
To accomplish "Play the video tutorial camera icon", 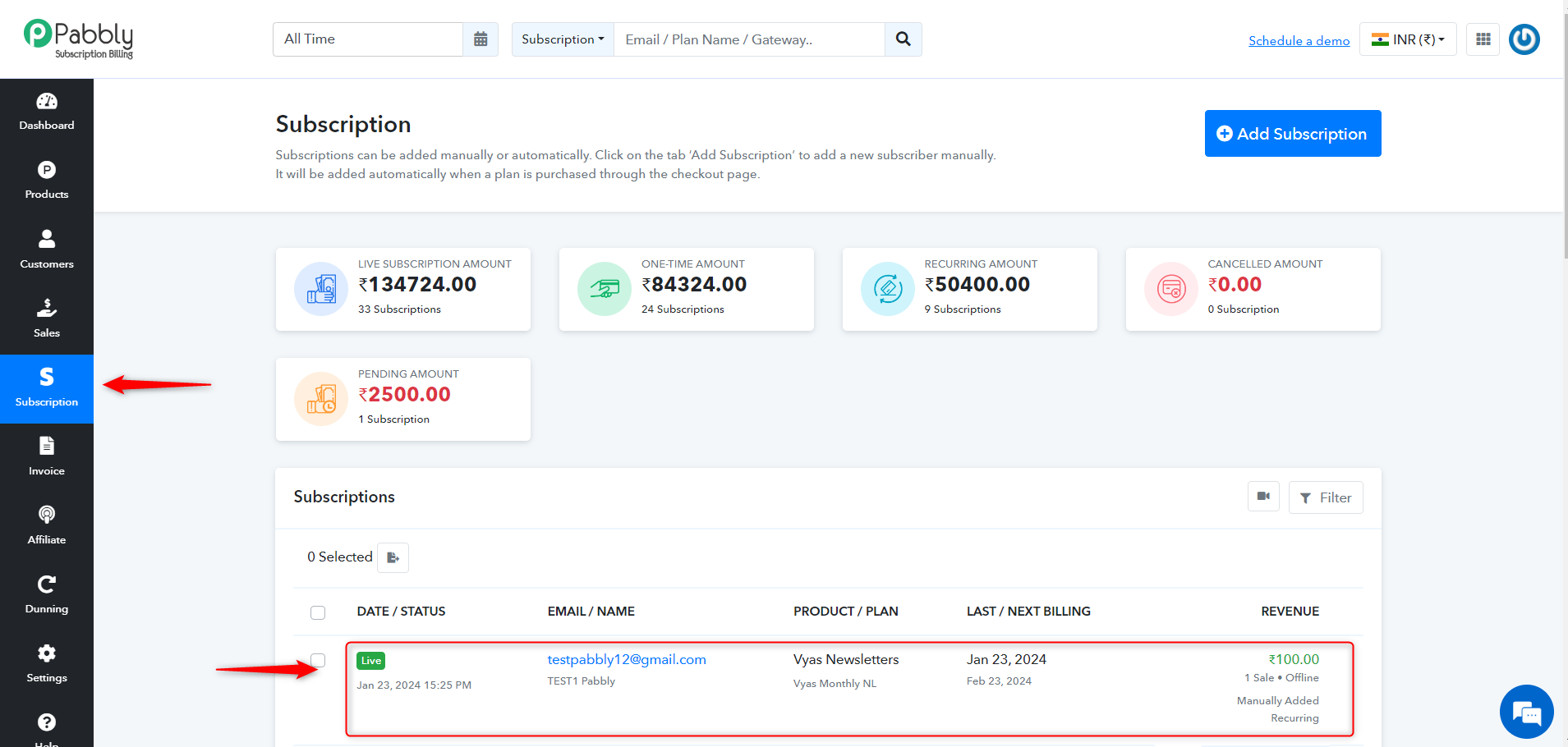I will tap(1263, 497).
